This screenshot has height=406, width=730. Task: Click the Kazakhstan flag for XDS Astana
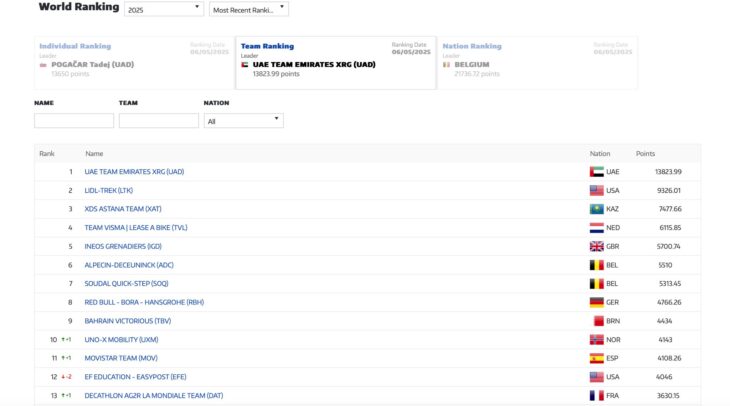click(597, 209)
